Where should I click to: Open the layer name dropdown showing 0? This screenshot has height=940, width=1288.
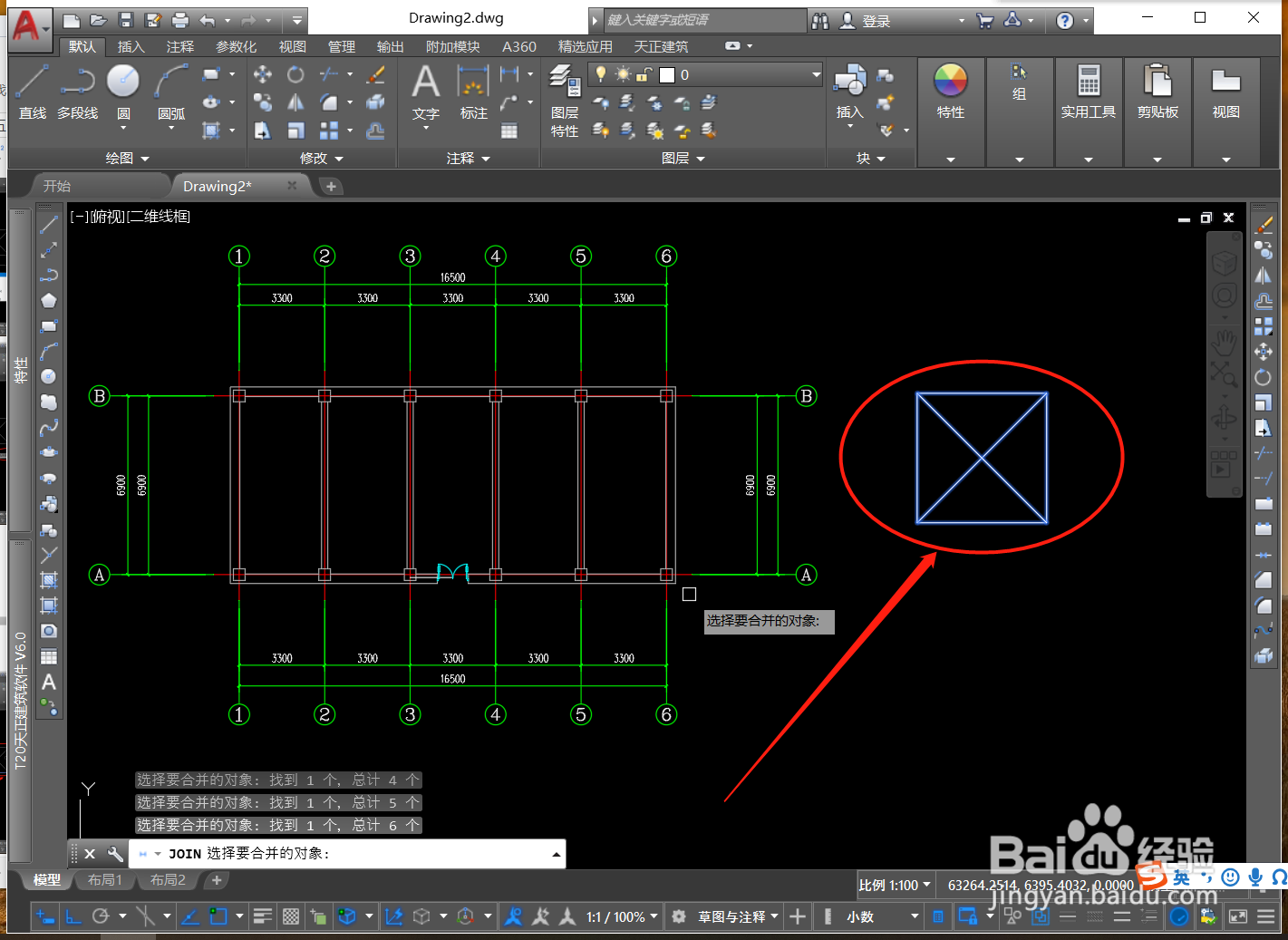pyautogui.click(x=705, y=74)
